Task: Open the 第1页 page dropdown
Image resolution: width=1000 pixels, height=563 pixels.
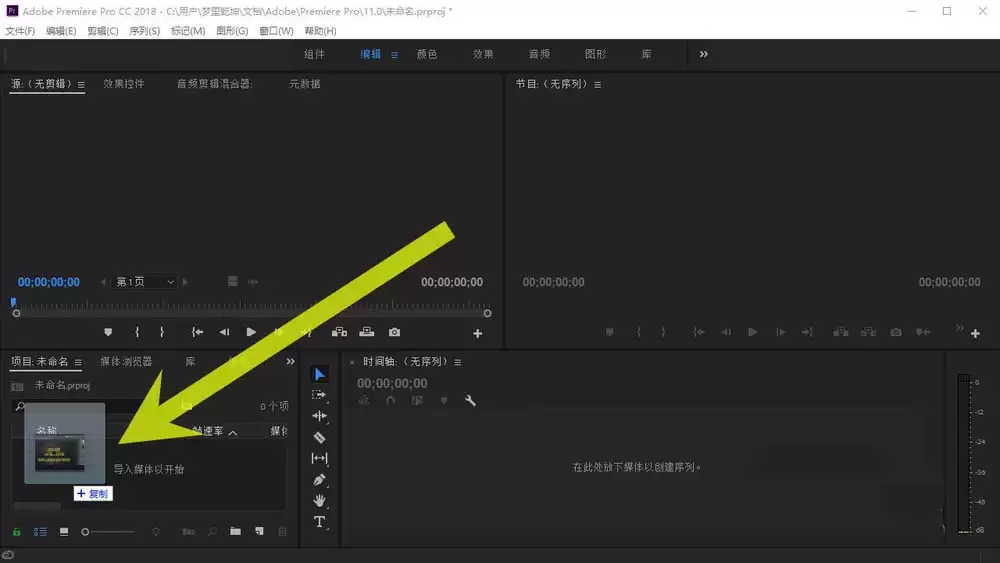Action: (145, 282)
